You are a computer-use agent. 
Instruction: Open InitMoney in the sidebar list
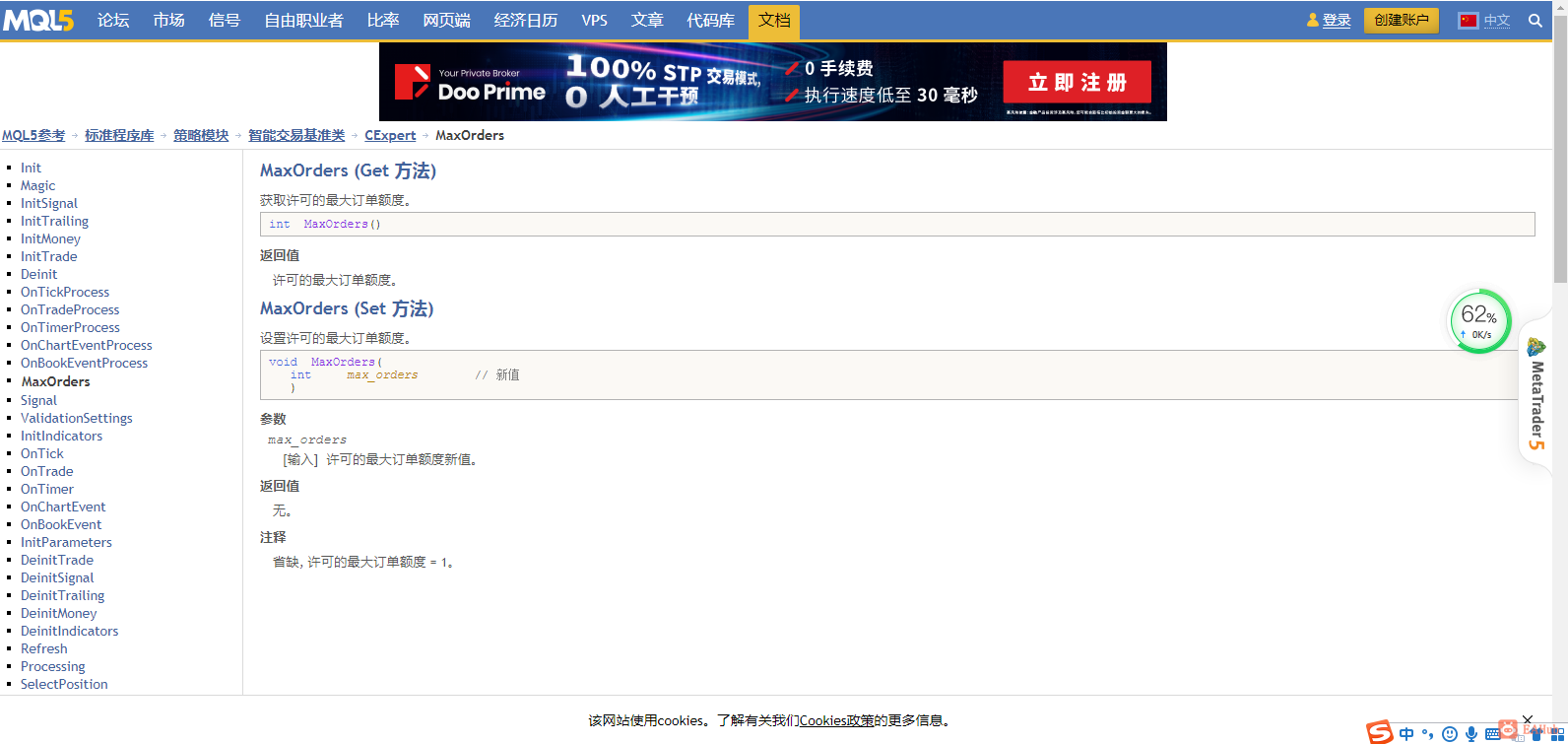click(50, 239)
